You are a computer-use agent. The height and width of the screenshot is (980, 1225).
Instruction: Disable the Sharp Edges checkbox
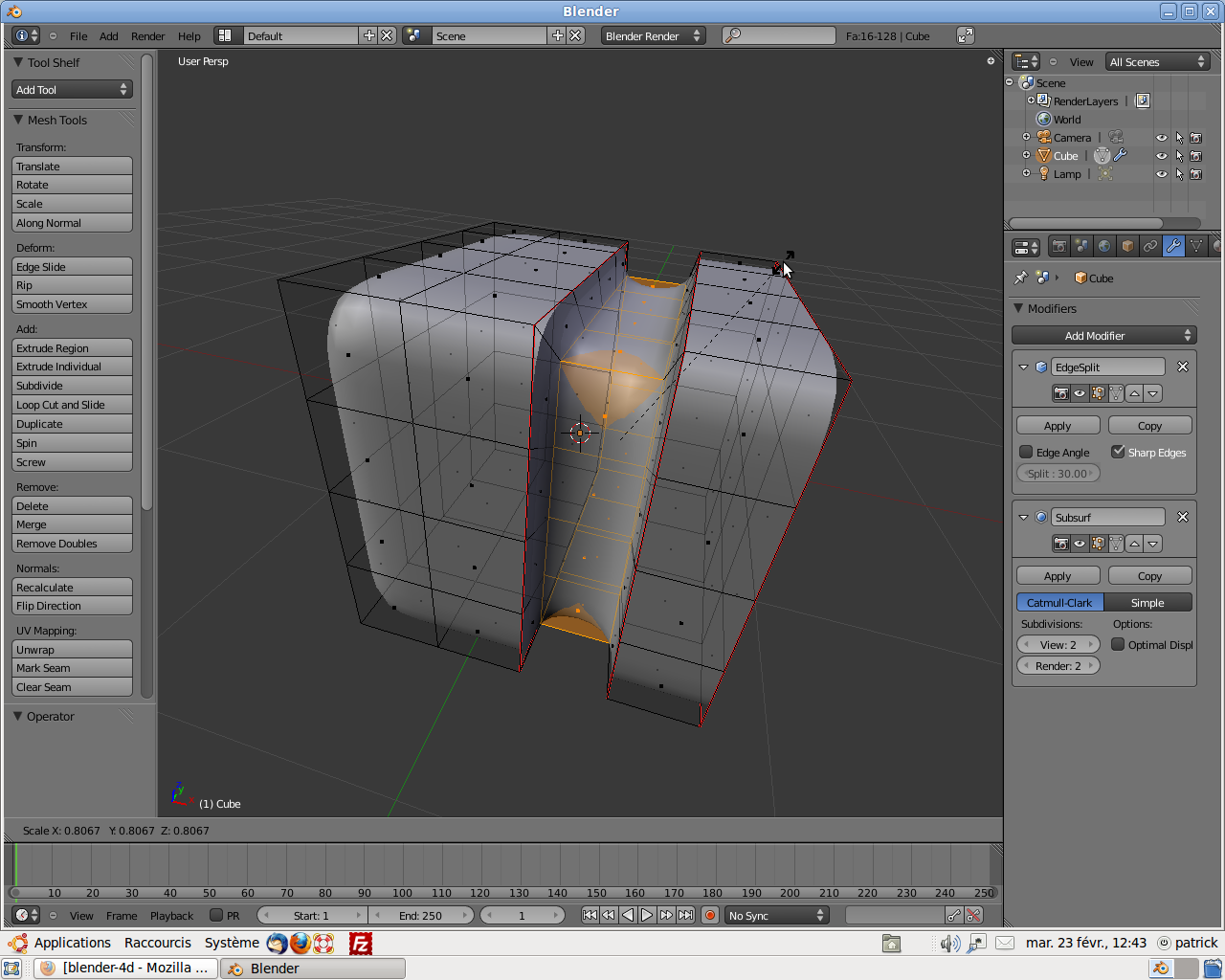[x=1118, y=452]
